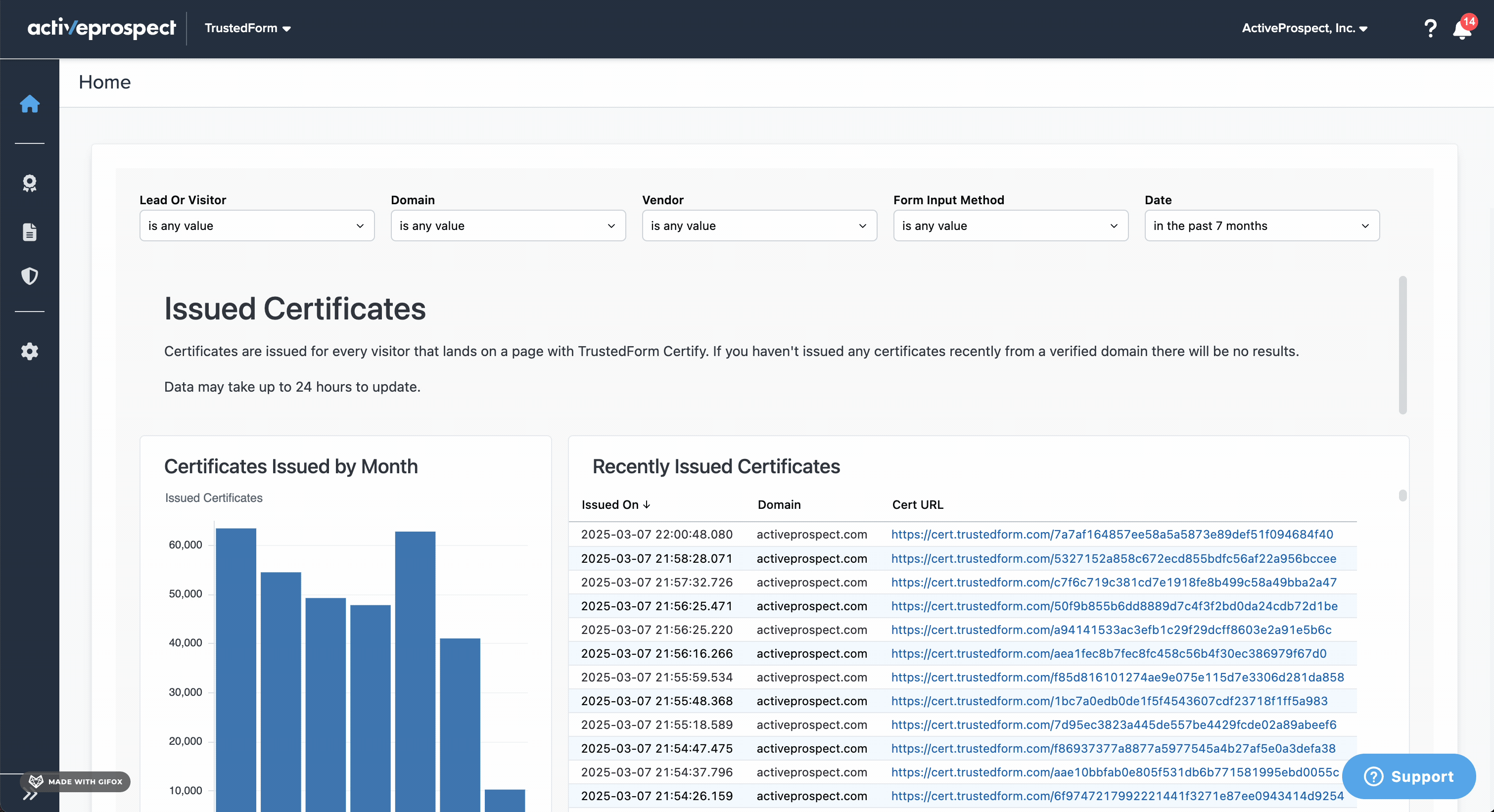This screenshot has width=1494, height=812.
Task: Expand the Form Input Method dropdown
Action: (1010, 226)
